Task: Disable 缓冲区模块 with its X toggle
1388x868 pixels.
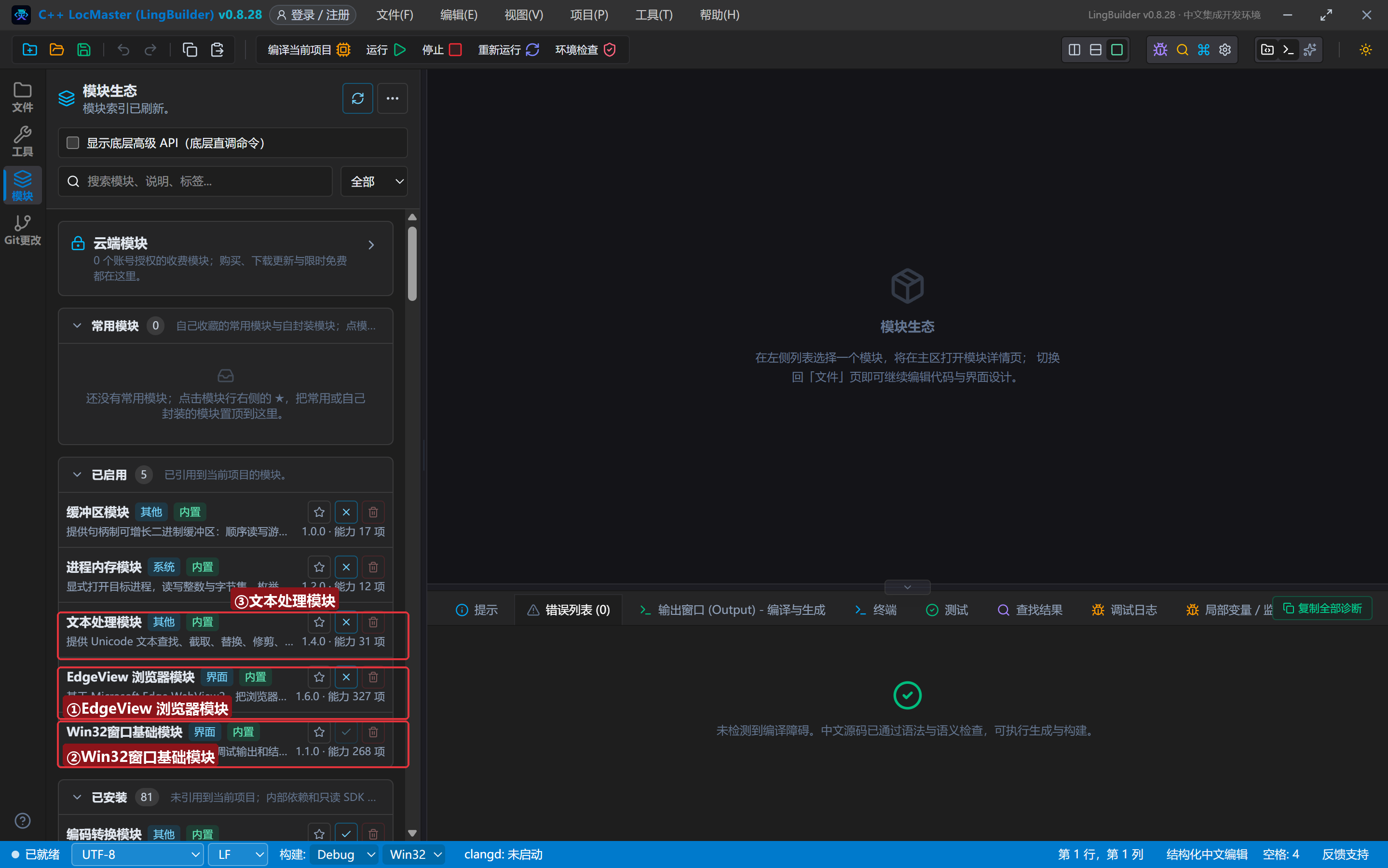Action: (x=346, y=512)
